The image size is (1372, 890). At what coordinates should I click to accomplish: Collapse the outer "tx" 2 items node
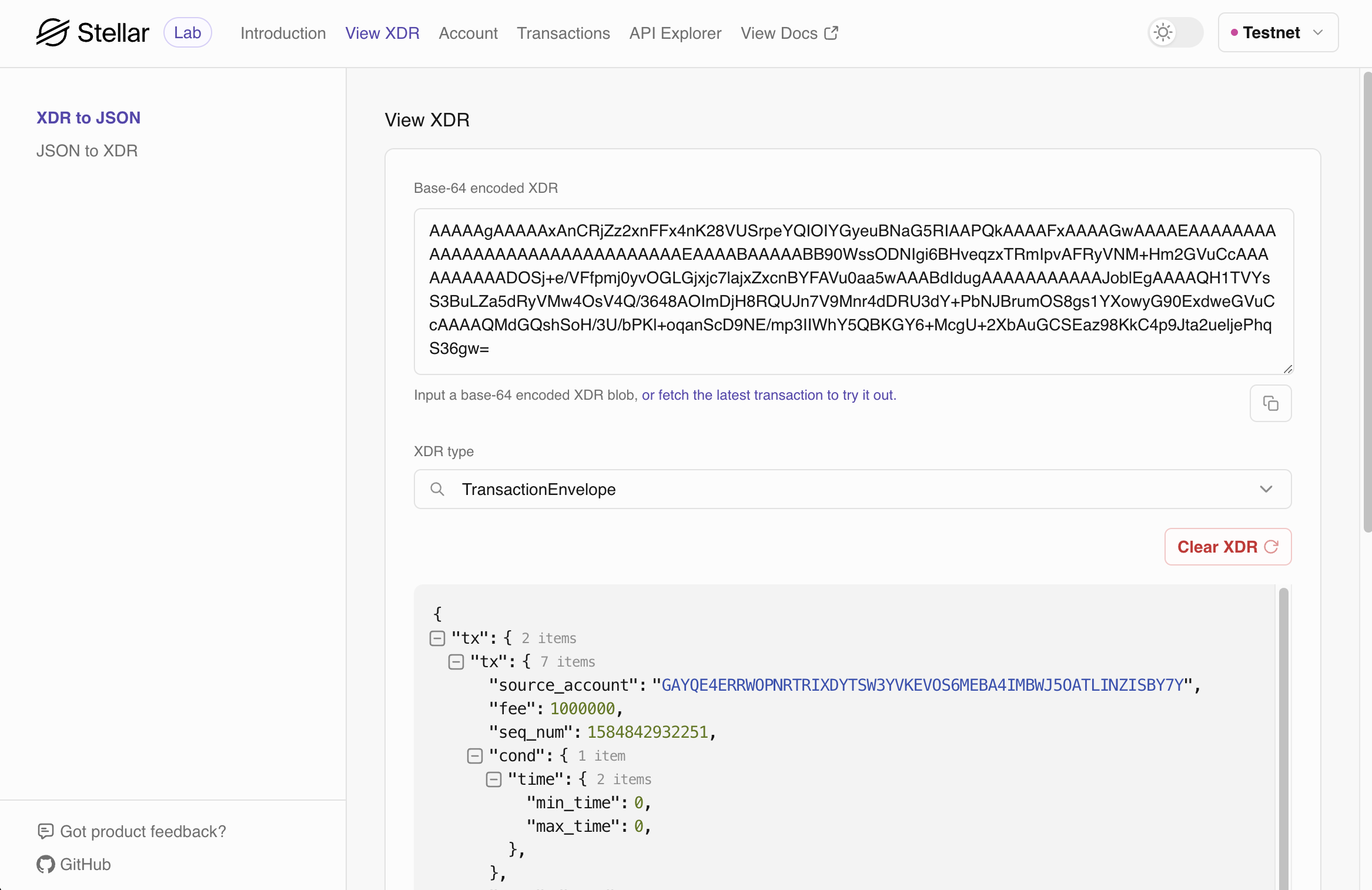[437, 638]
